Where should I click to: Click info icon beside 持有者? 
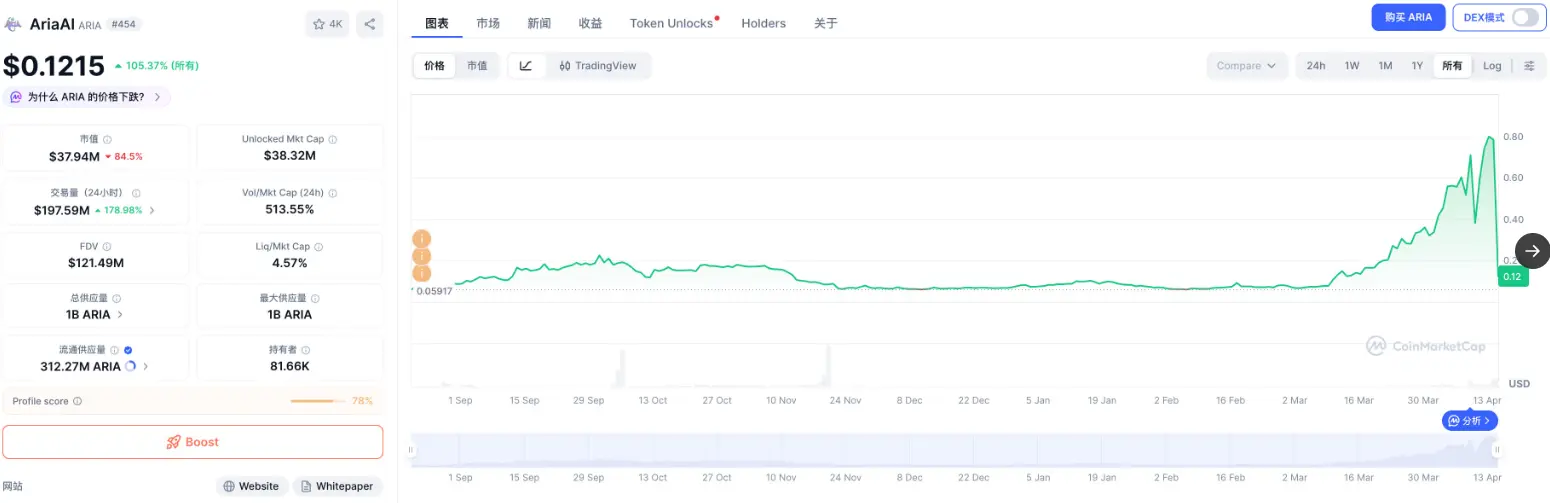pyautogui.click(x=306, y=350)
